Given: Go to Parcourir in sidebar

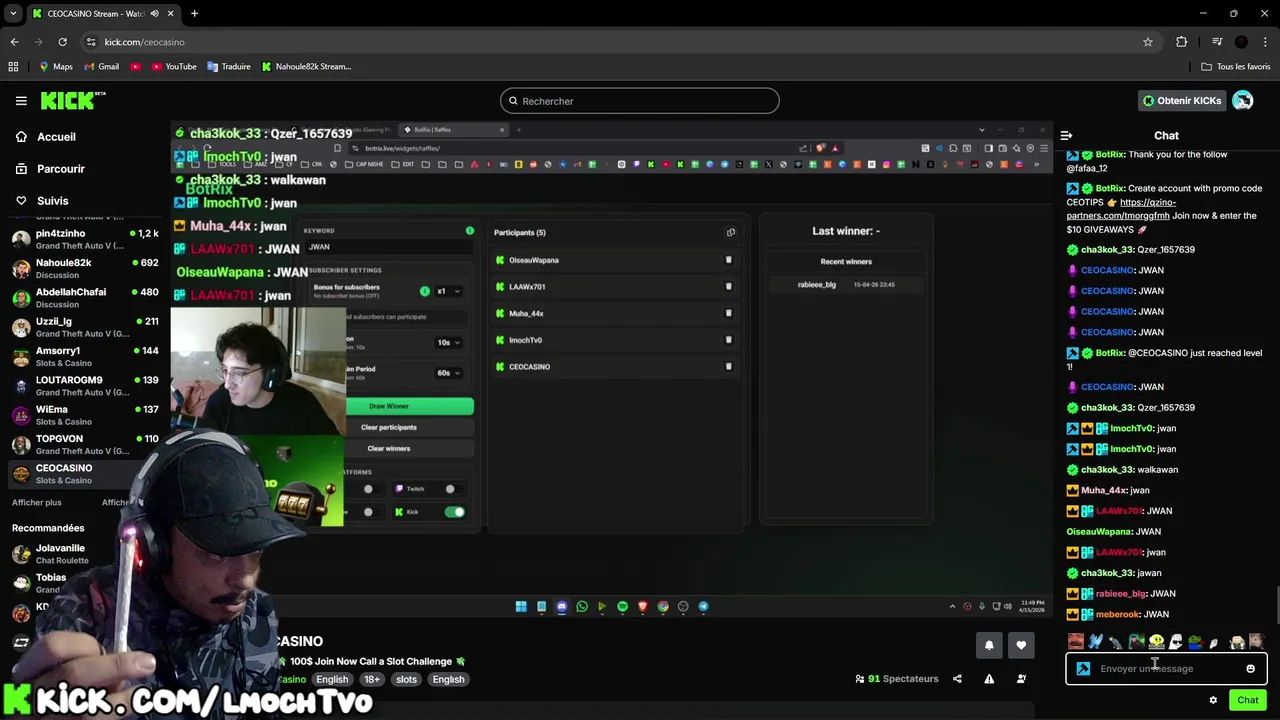Looking at the screenshot, I should coord(60,169).
